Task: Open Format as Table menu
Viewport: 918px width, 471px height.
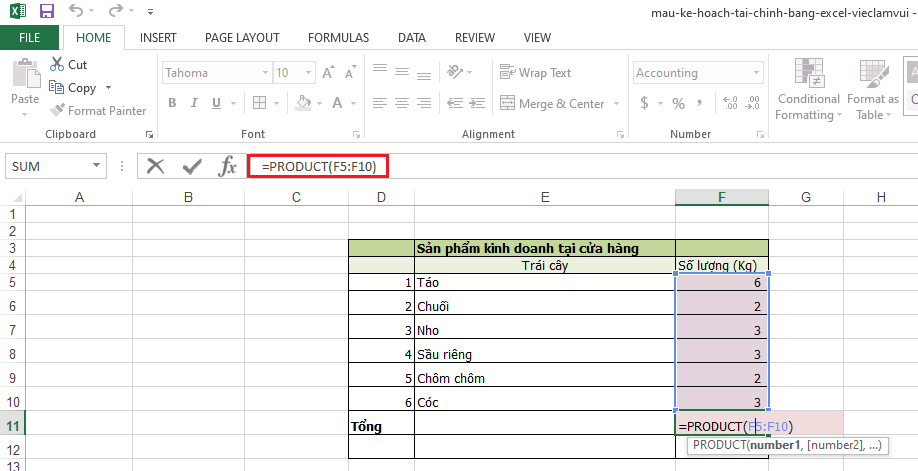Action: pyautogui.click(x=874, y=89)
